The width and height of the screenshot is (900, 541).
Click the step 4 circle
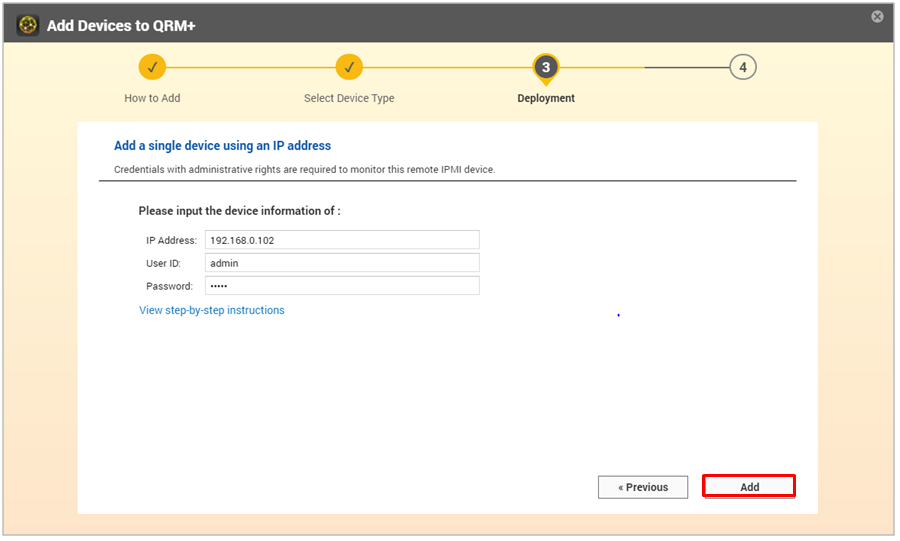[743, 67]
